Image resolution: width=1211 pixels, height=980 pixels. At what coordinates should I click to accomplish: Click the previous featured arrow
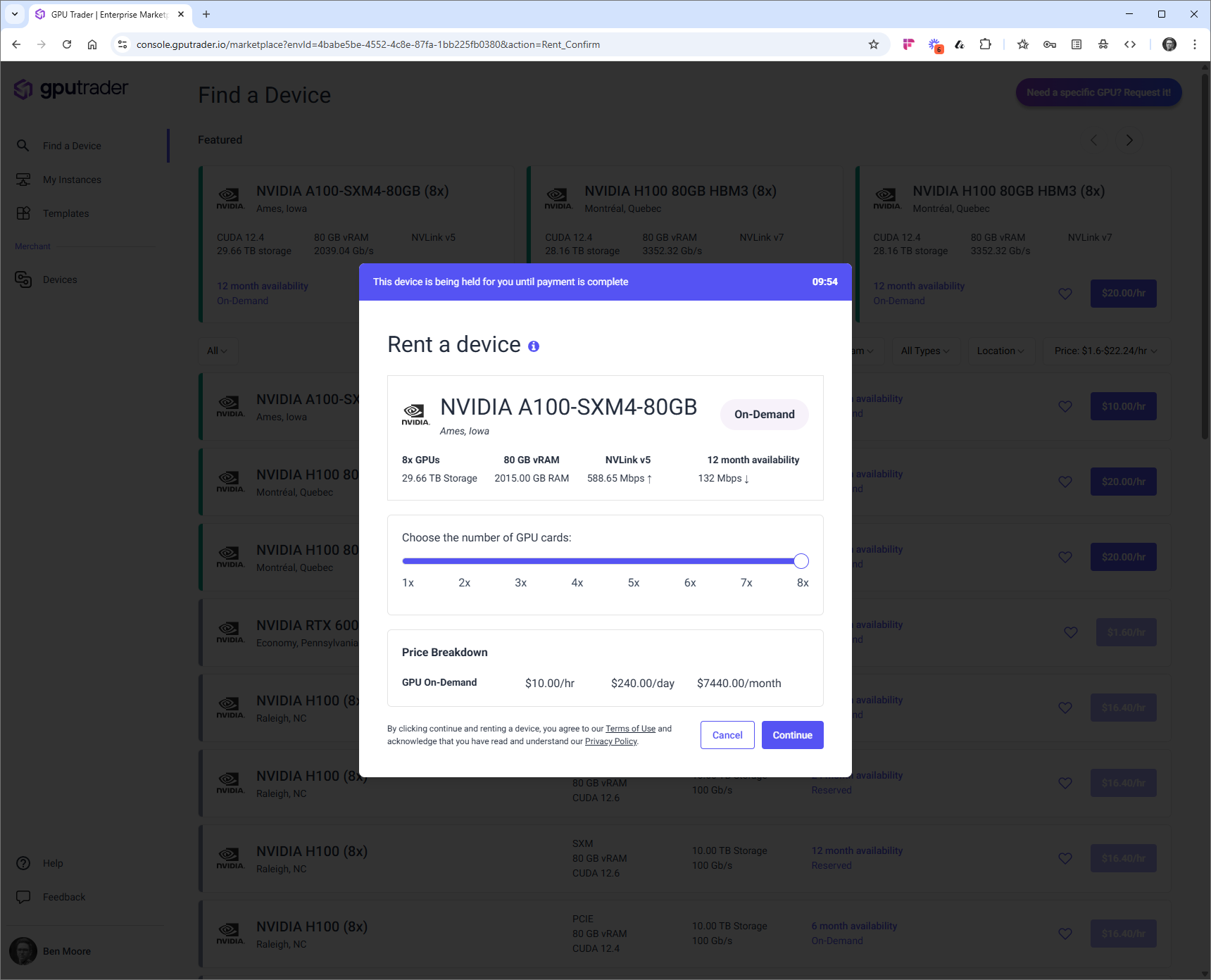[1093, 140]
